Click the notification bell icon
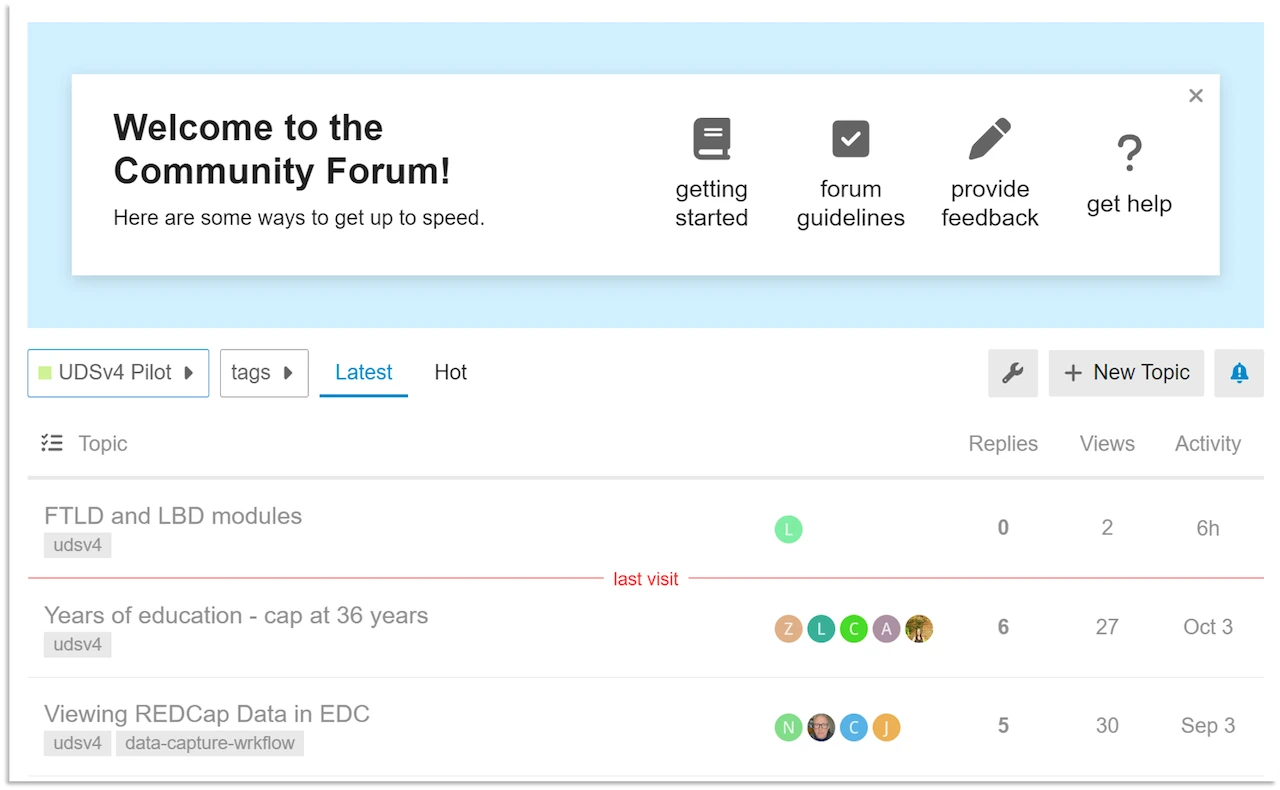Image resolution: width=1280 pixels, height=790 pixels. 1238,372
